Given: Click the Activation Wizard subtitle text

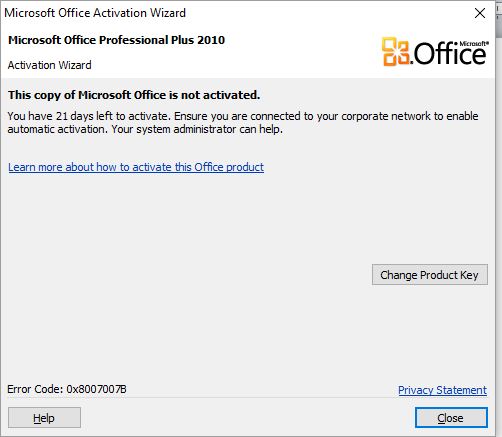Looking at the screenshot, I should pos(49,65).
